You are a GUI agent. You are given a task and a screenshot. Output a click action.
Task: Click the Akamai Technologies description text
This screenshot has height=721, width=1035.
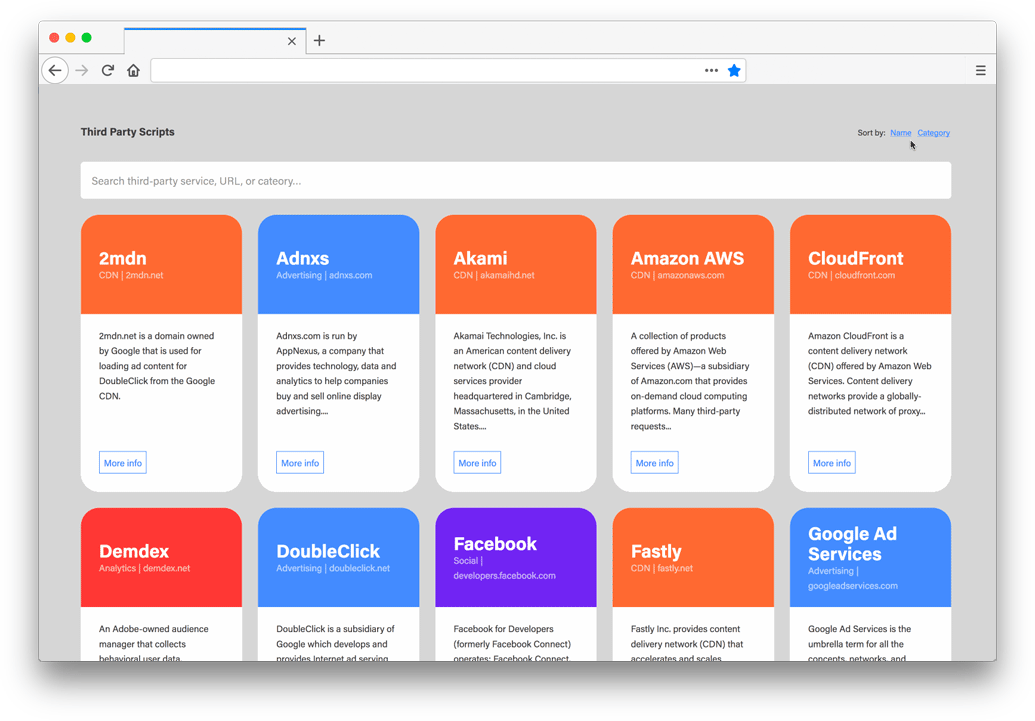pos(512,381)
